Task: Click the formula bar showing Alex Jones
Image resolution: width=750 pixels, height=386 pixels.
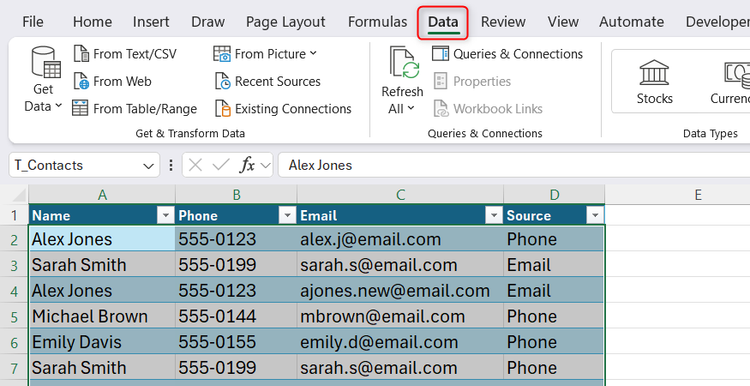Action: pos(514,165)
